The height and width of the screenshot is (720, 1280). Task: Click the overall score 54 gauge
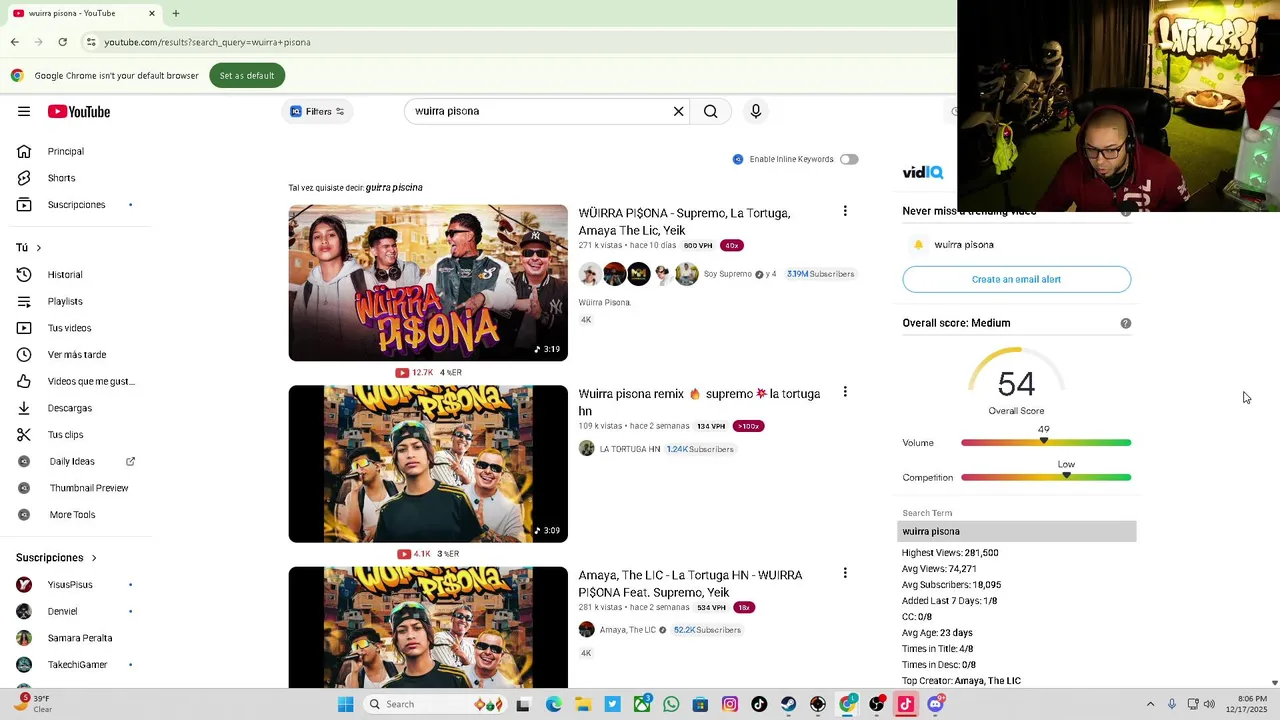click(x=1016, y=382)
